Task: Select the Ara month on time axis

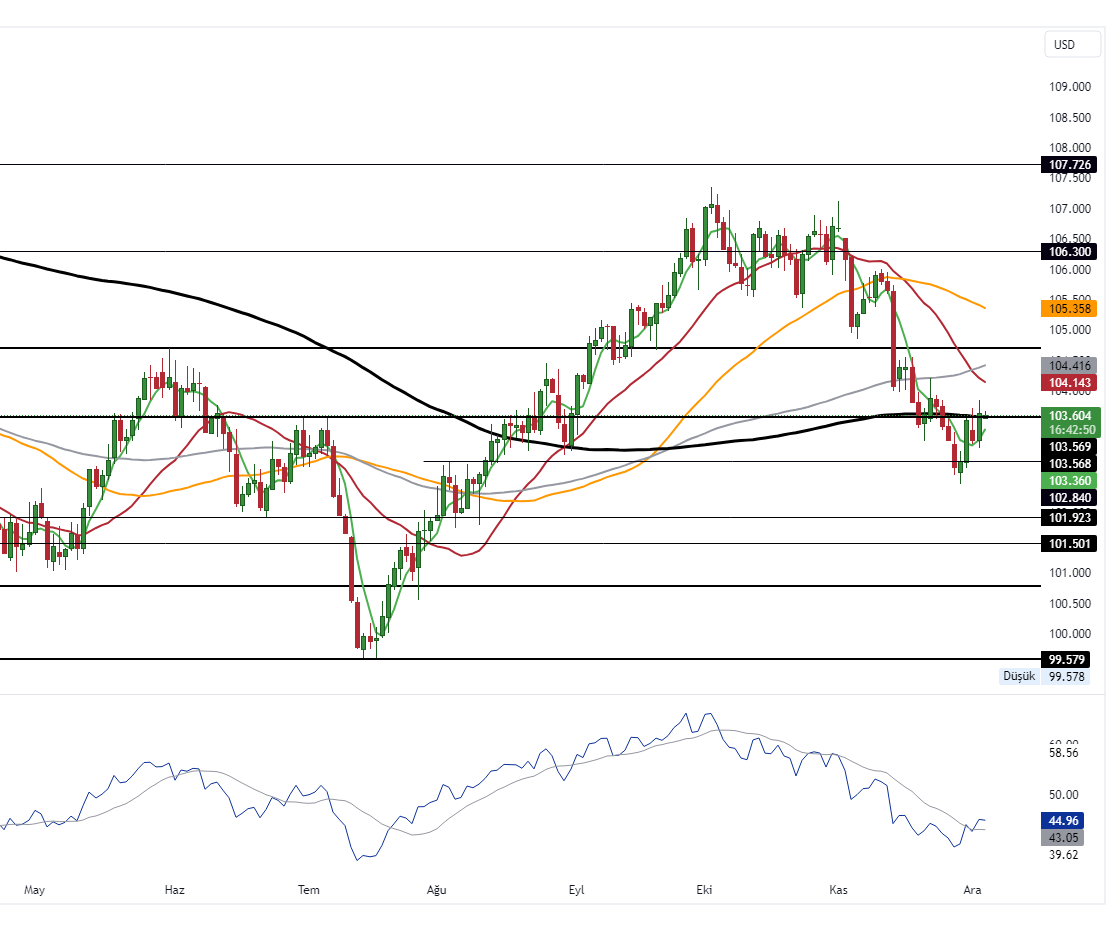Action: (x=970, y=889)
